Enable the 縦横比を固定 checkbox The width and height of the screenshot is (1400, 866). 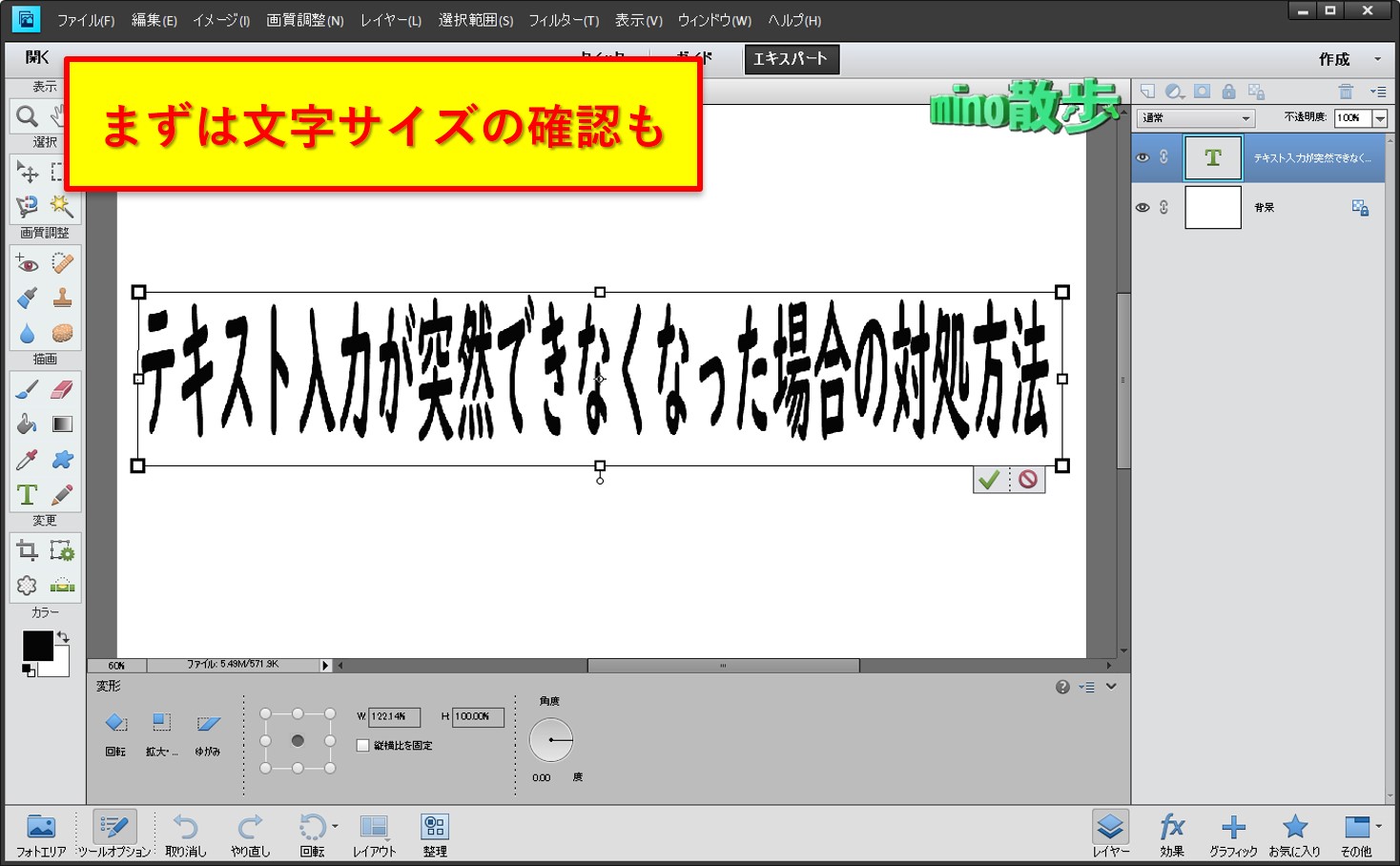point(362,746)
